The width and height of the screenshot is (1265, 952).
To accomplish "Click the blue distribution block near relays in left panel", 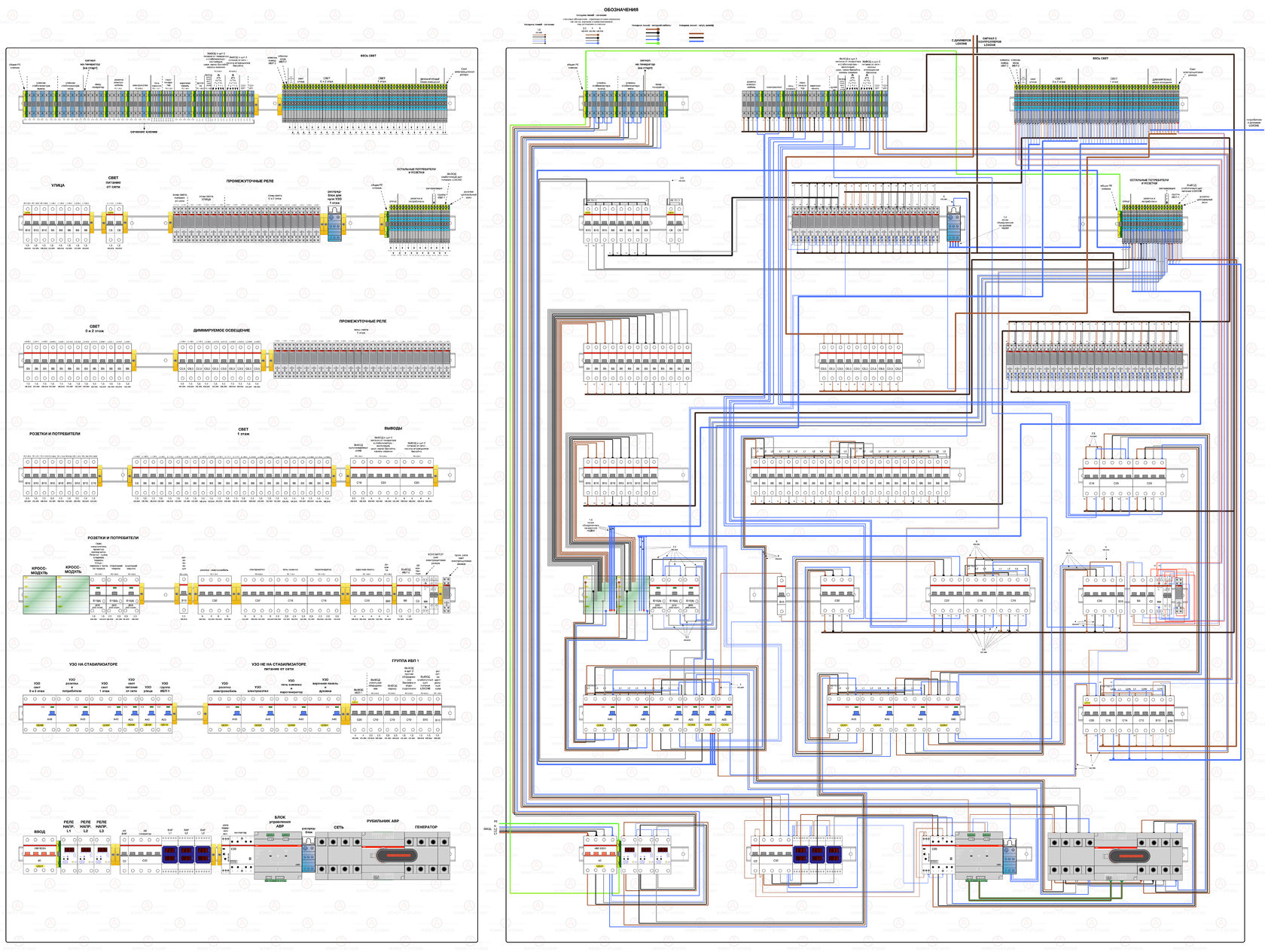I will [334, 225].
